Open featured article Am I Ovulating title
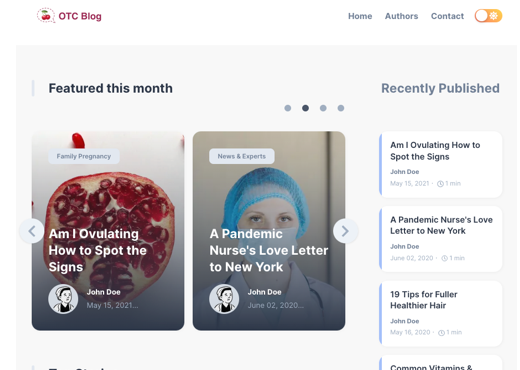Screen dimensions: 520x370 coord(97,250)
